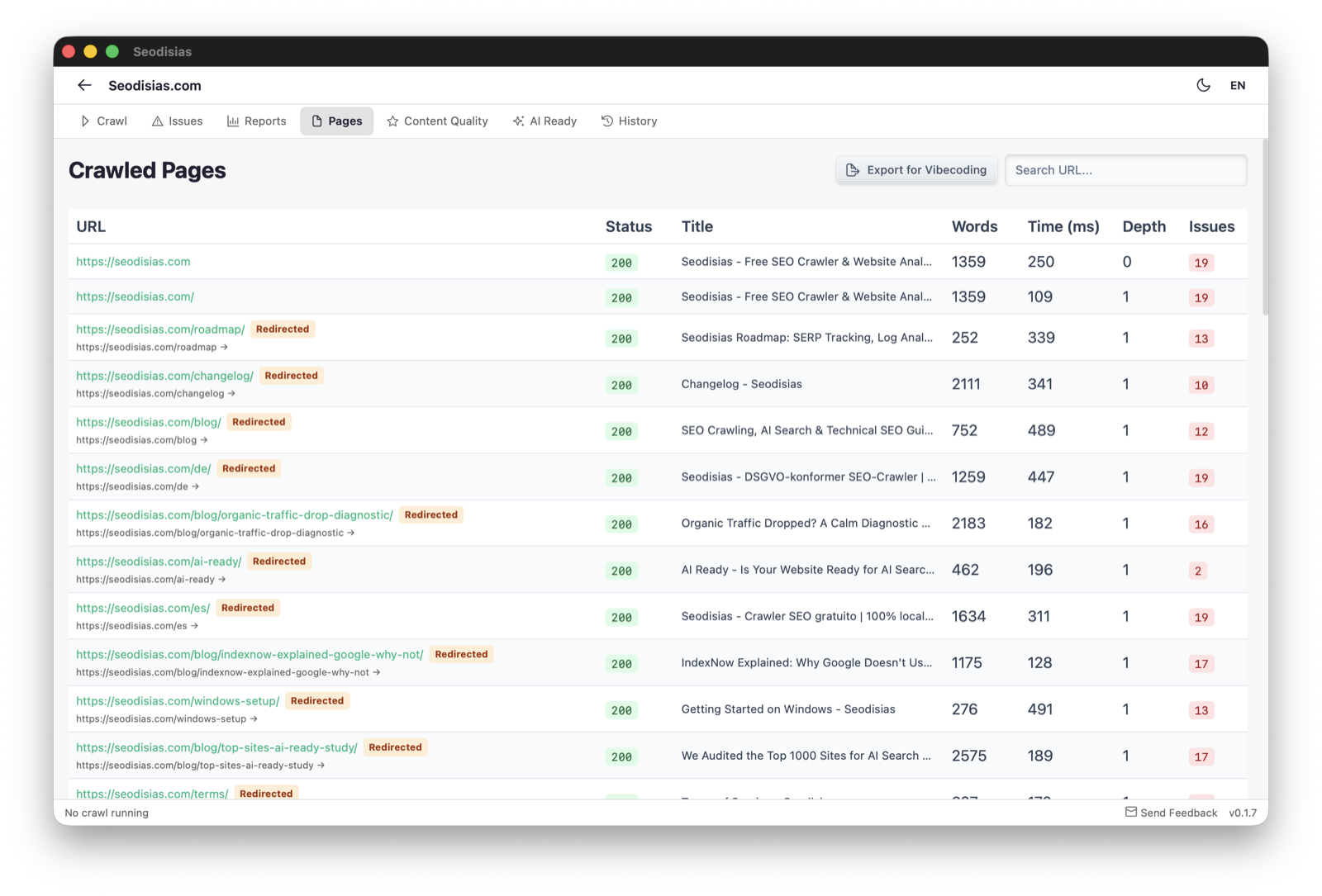1322x896 pixels.
Task: Open the History tab
Action: point(629,121)
